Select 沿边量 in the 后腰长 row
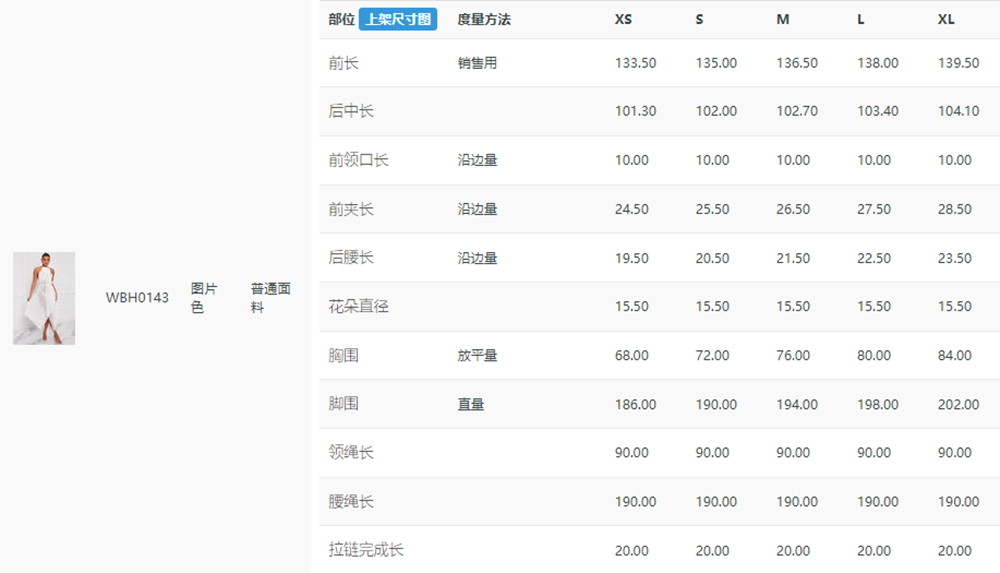The height and width of the screenshot is (573, 1000). click(x=477, y=258)
